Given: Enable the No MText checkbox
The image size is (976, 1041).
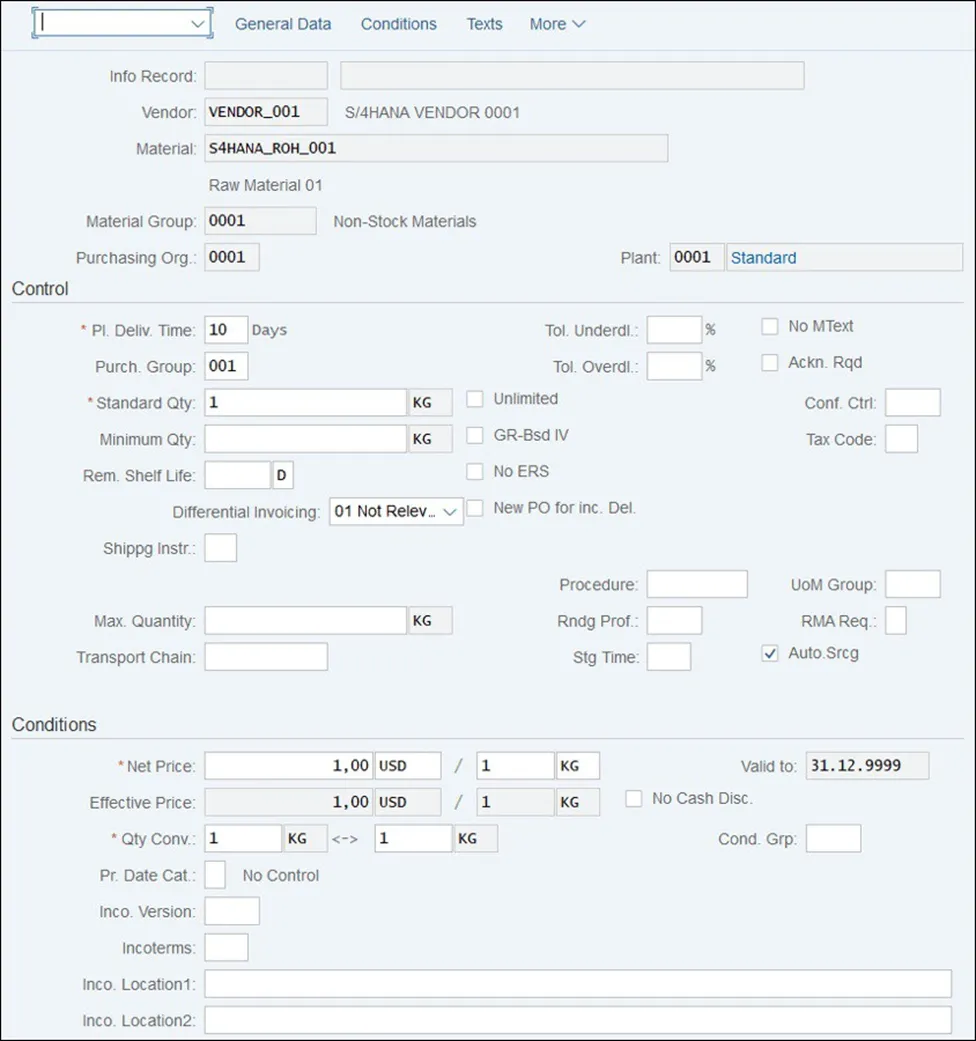Looking at the screenshot, I should click(770, 327).
